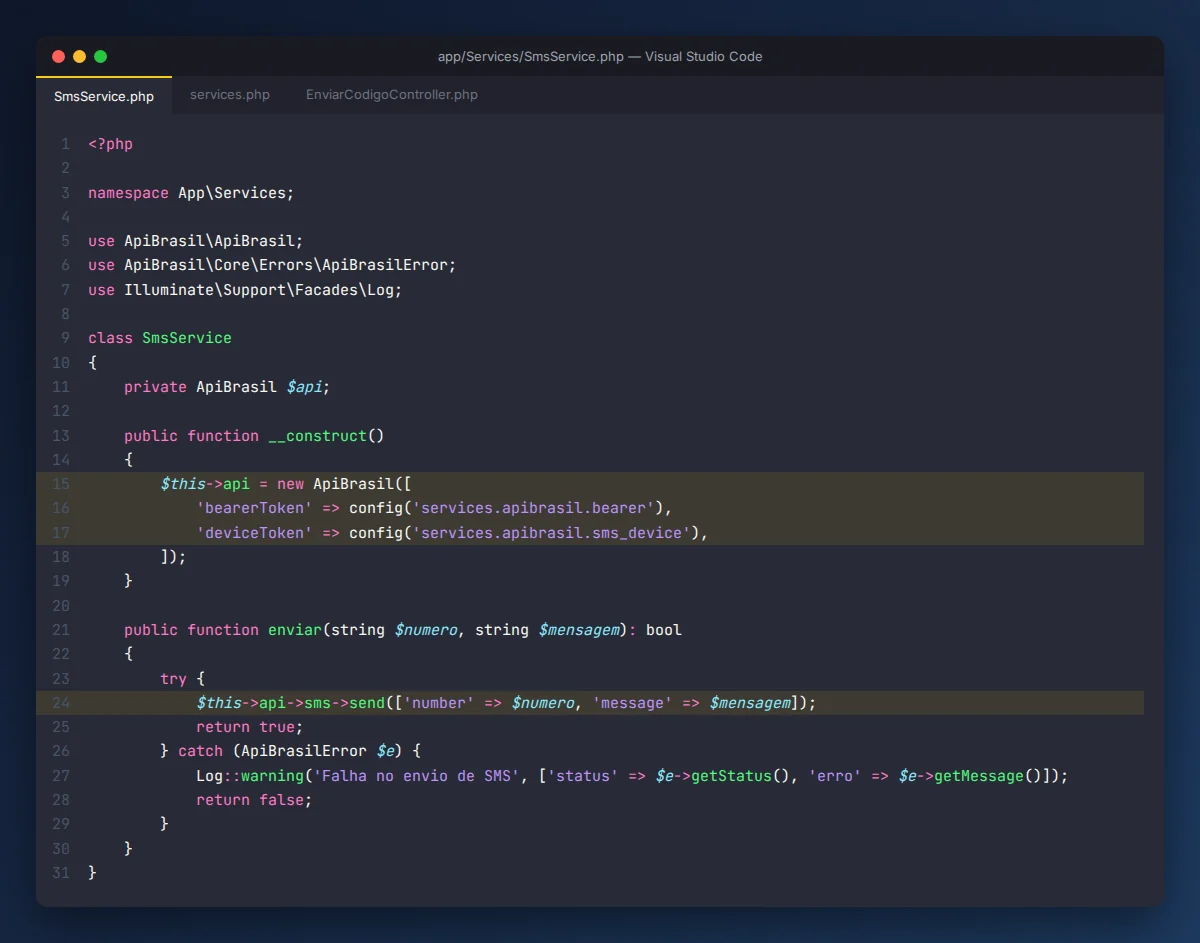
Task: Click 'namespace App\Services;' on line 3
Action: click(x=191, y=193)
